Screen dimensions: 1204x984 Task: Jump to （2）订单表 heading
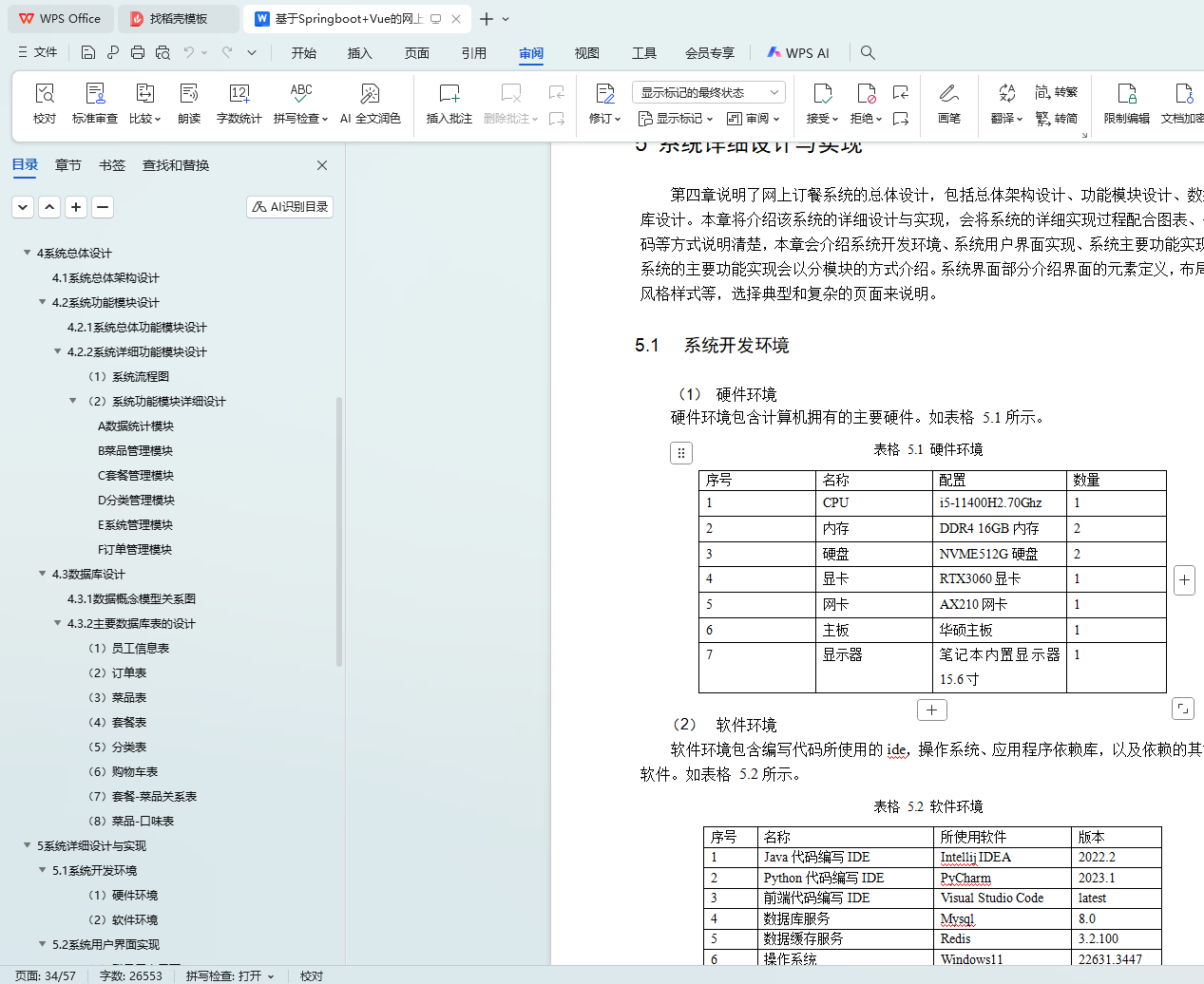(x=115, y=672)
